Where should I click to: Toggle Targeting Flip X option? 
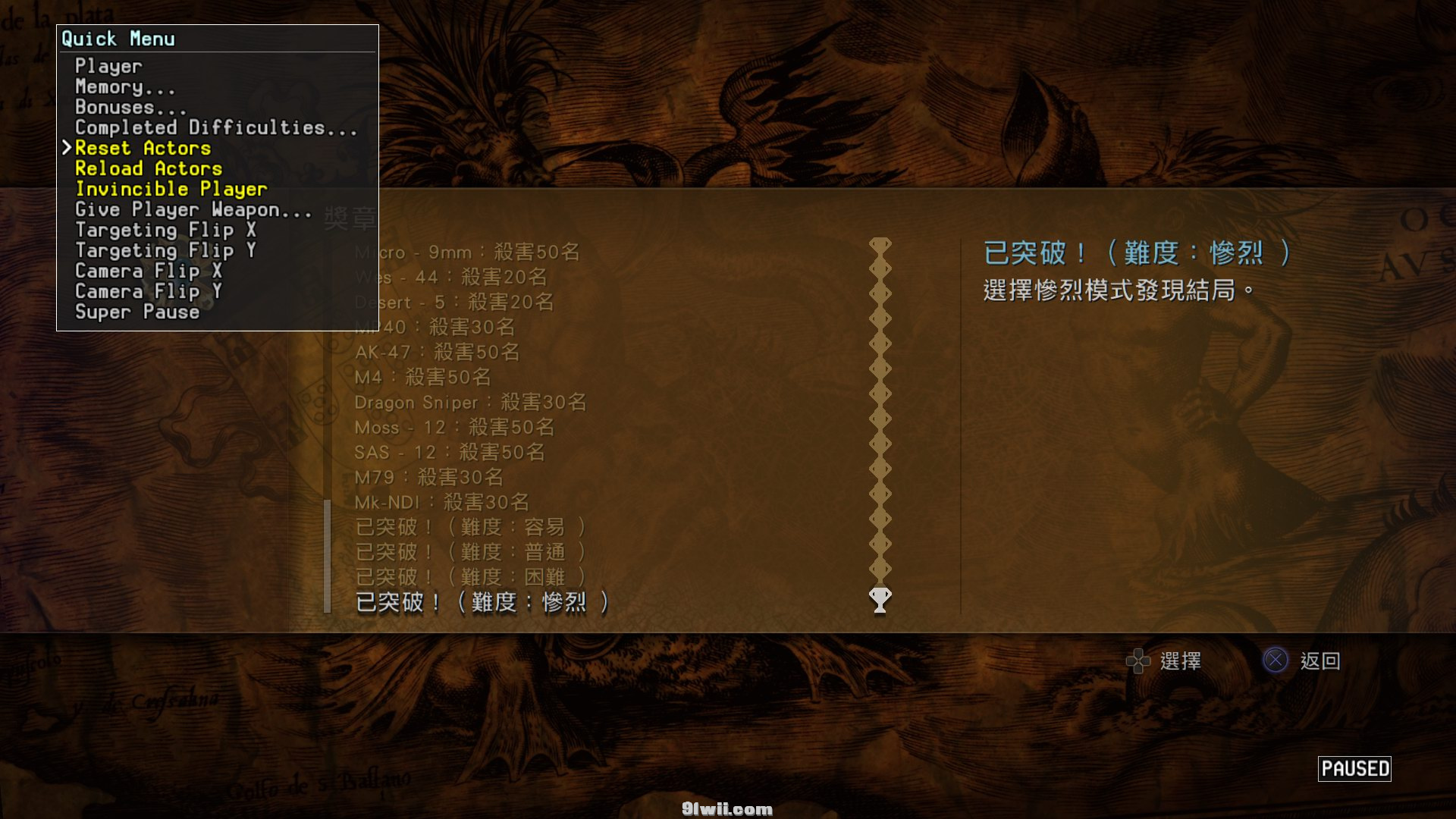(166, 230)
